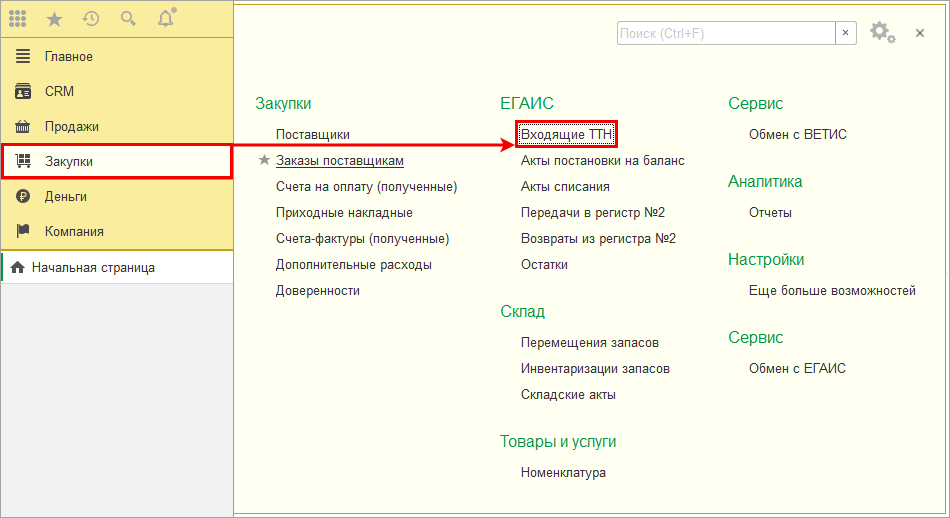Image resolution: width=950 pixels, height=518 pixels.
Task: Click the Поиск (Ctrl+F) search field
Action: 726,33
